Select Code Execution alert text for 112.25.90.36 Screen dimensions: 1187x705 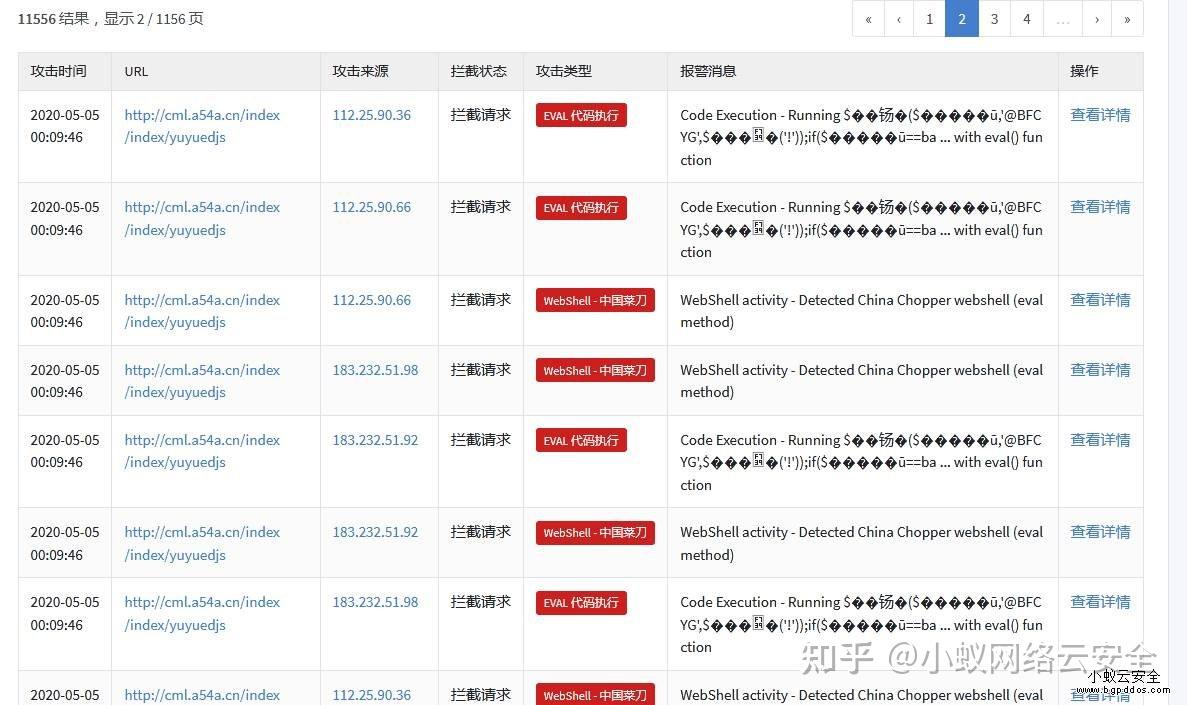[x=861, y=137]
